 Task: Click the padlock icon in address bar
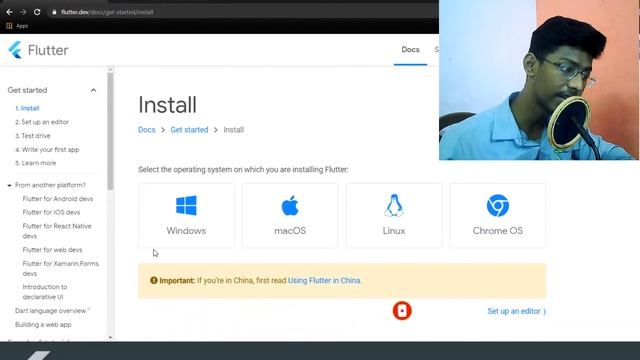pos(54,12)
